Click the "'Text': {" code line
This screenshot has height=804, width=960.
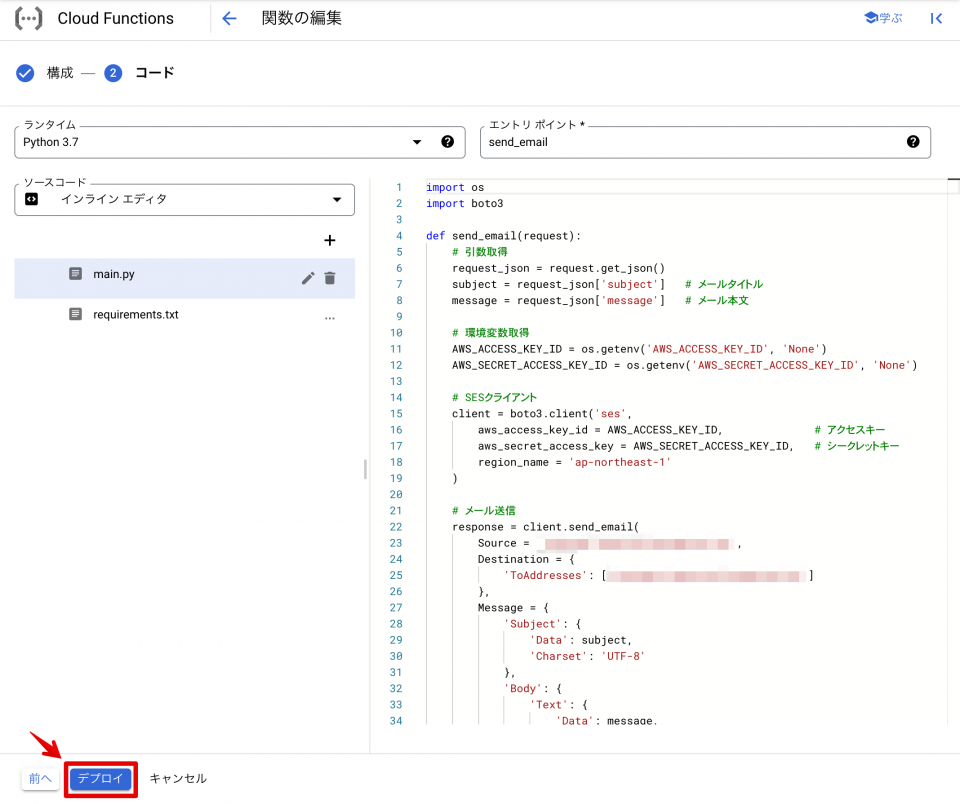[x=558, y=705]
